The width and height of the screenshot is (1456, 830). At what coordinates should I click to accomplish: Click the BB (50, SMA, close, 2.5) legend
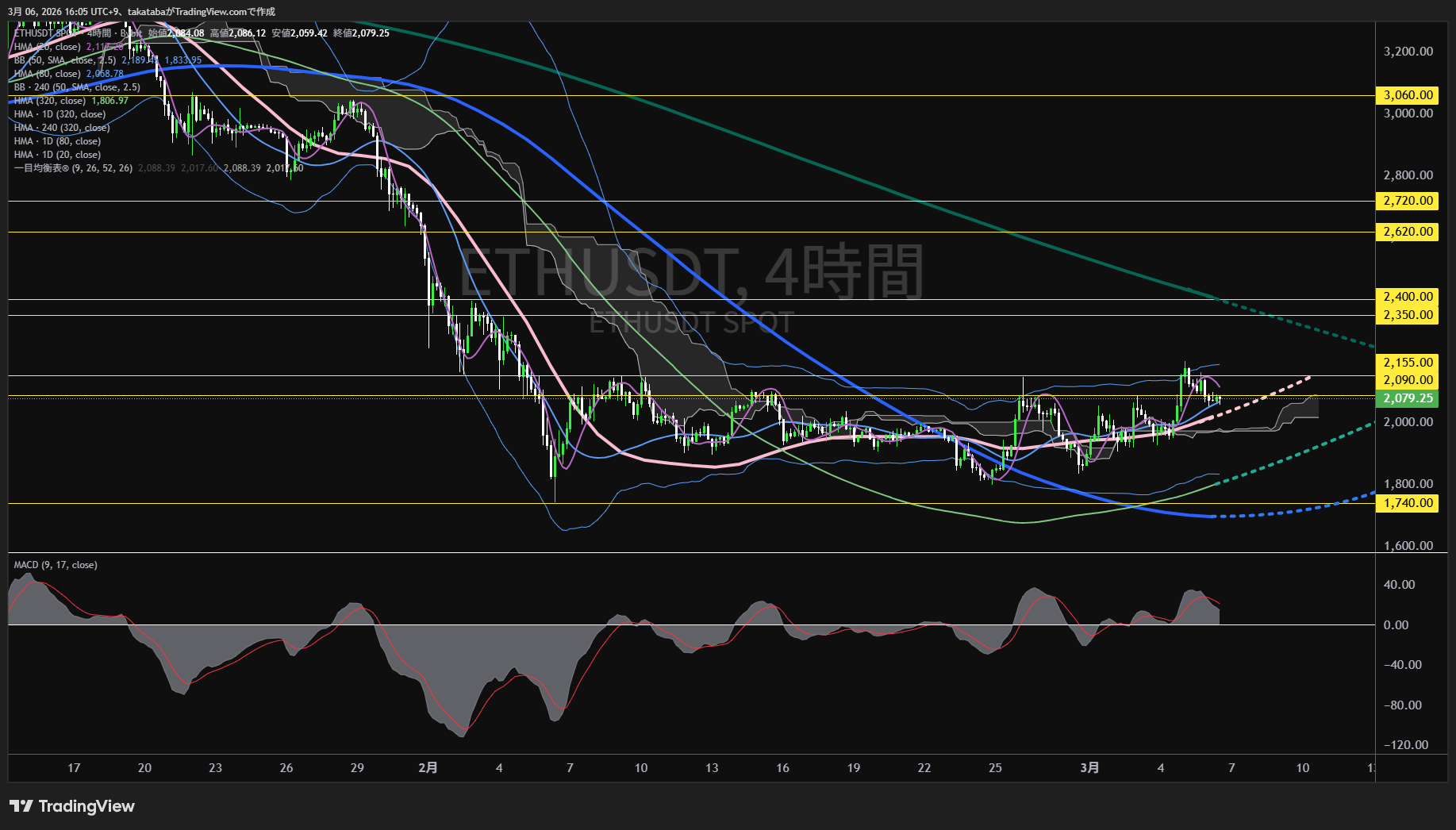pyautogui.click(x=65, y=60)
